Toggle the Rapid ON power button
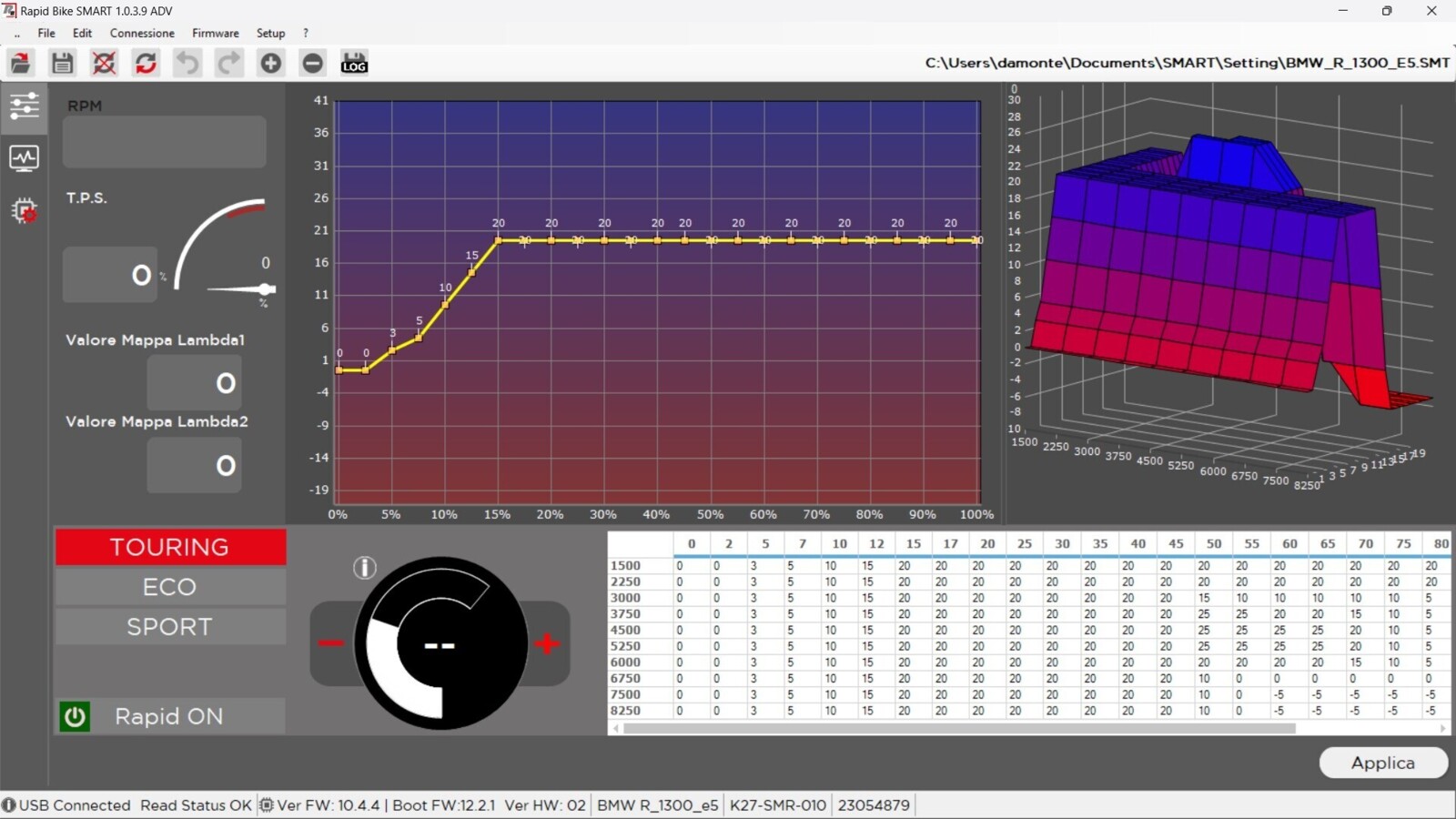The width and height of the screenshot is (1456, 819). tap(75, 716)
